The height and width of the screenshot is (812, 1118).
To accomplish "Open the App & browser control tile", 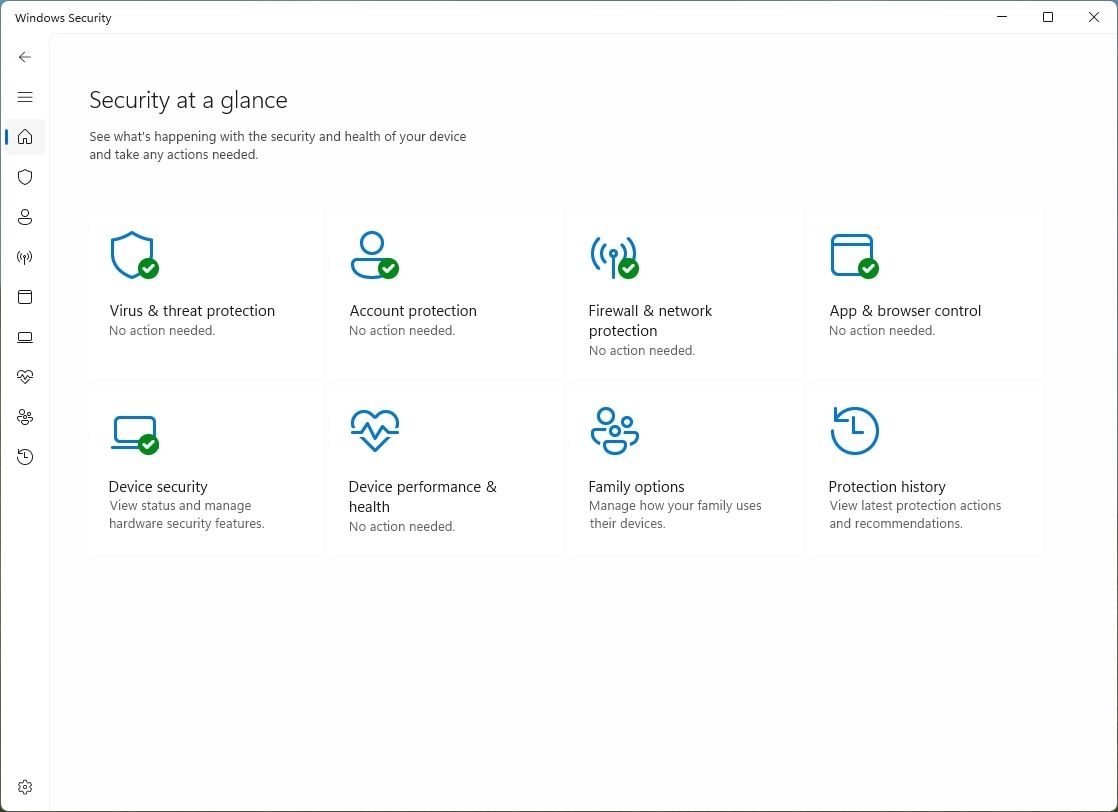I will pos(925,290).
